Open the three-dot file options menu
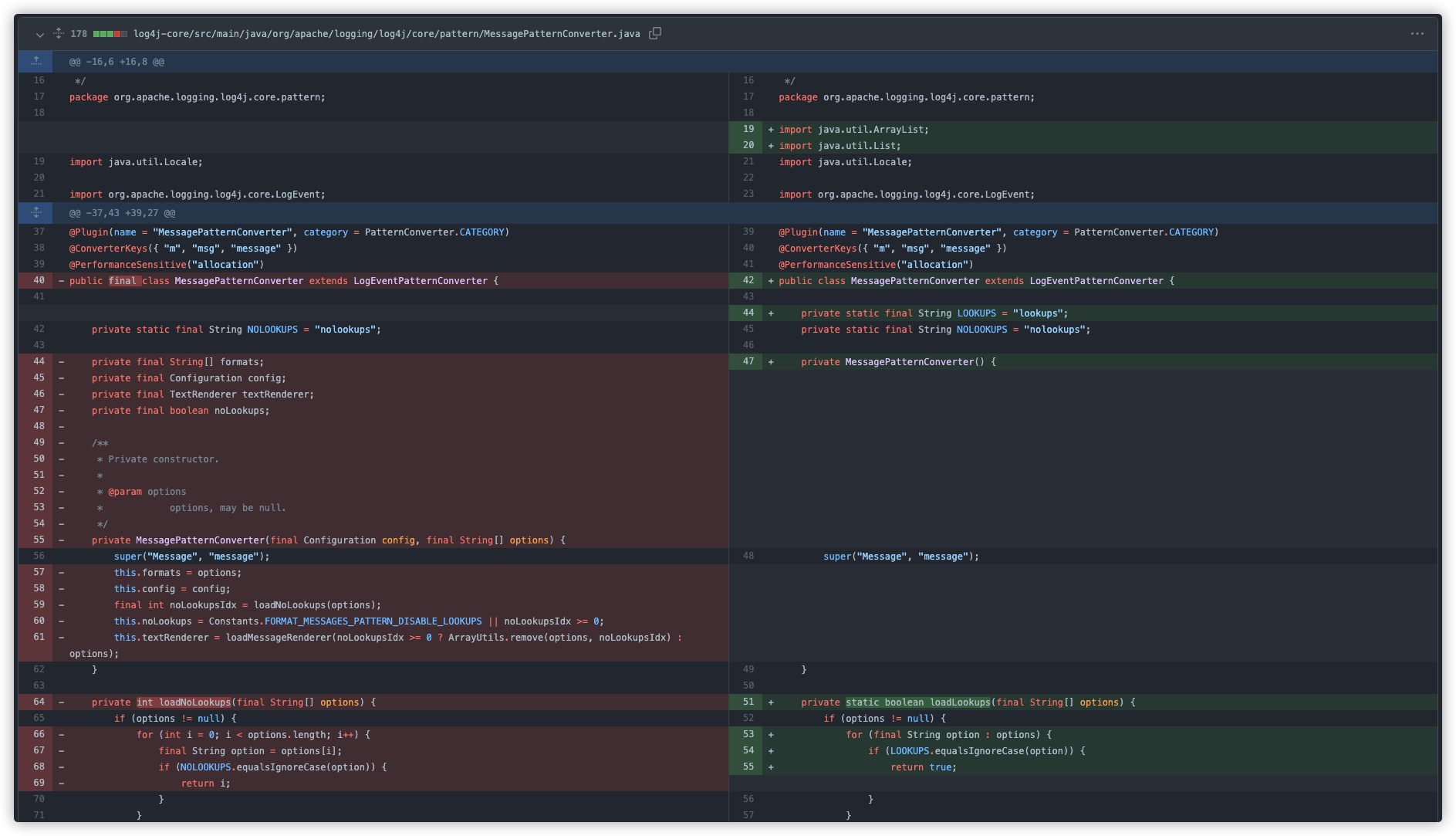 (x=1417, y=34)
